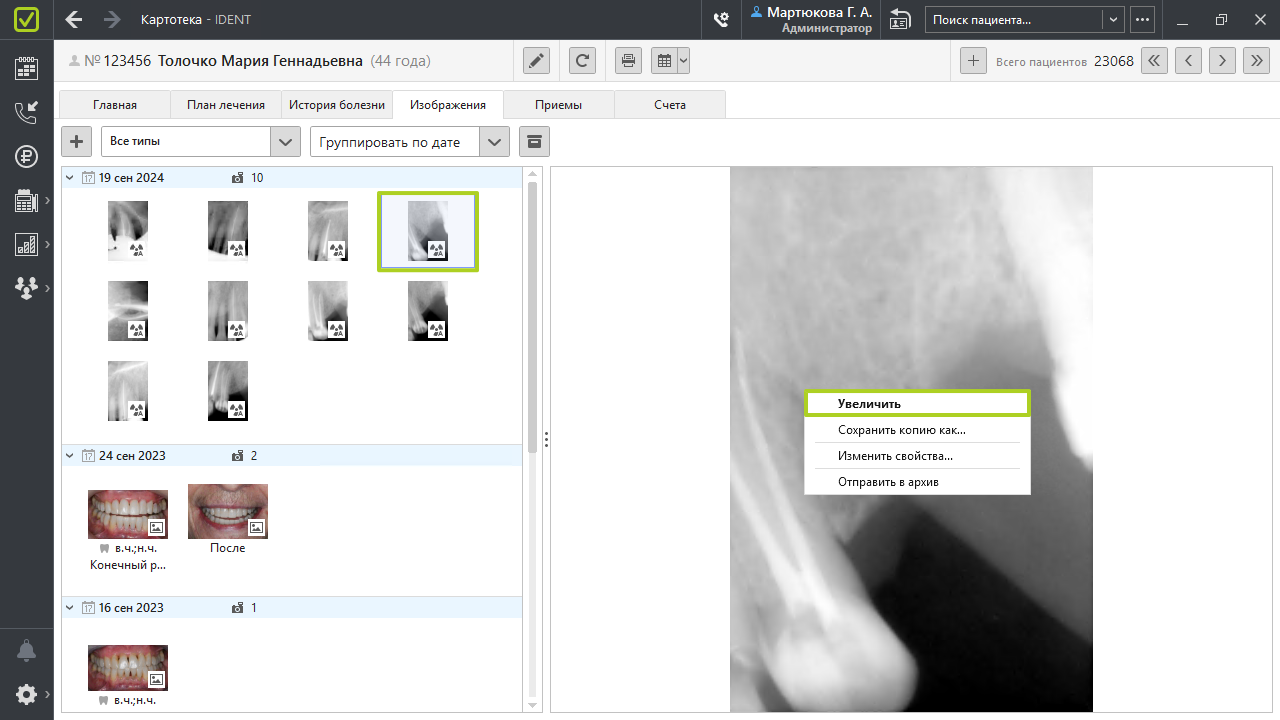Select Увеличить in the context menu
The width and height of the screenshot is (1280, 720).
(x=917, y=404)
